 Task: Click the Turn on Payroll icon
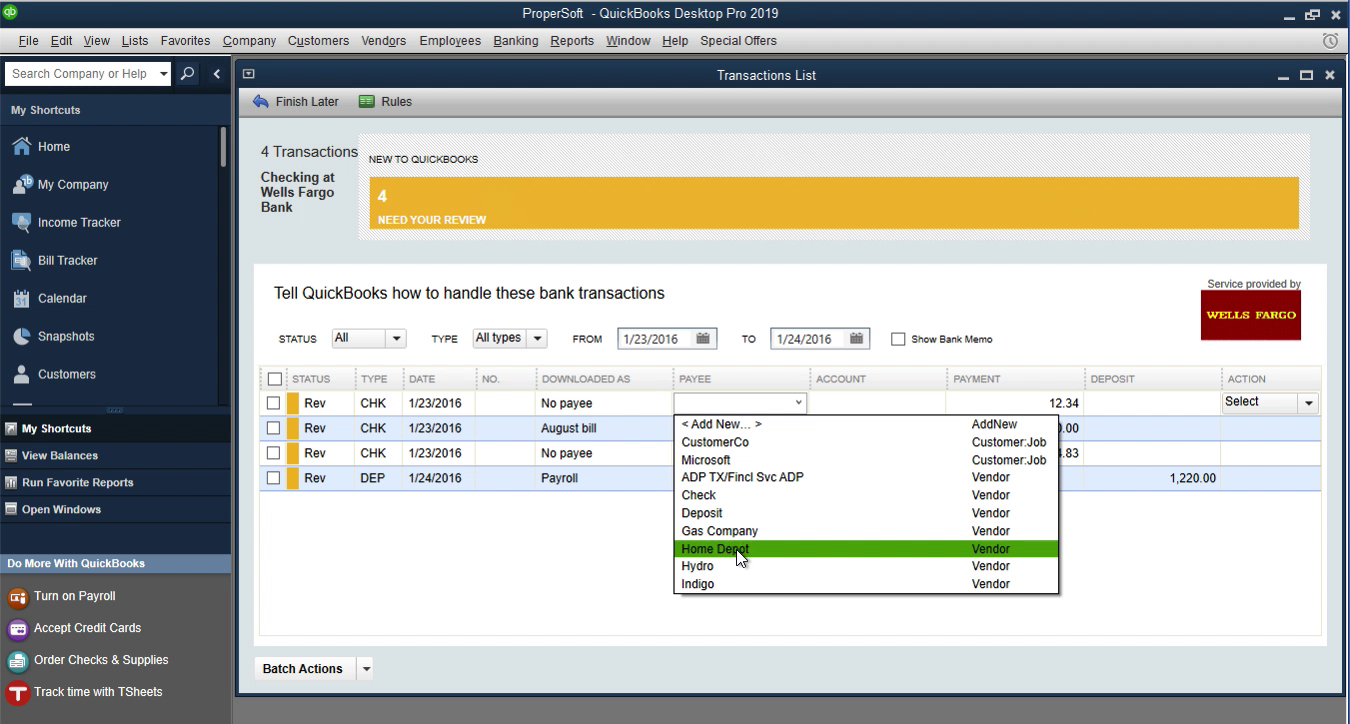tap(17, 597)
